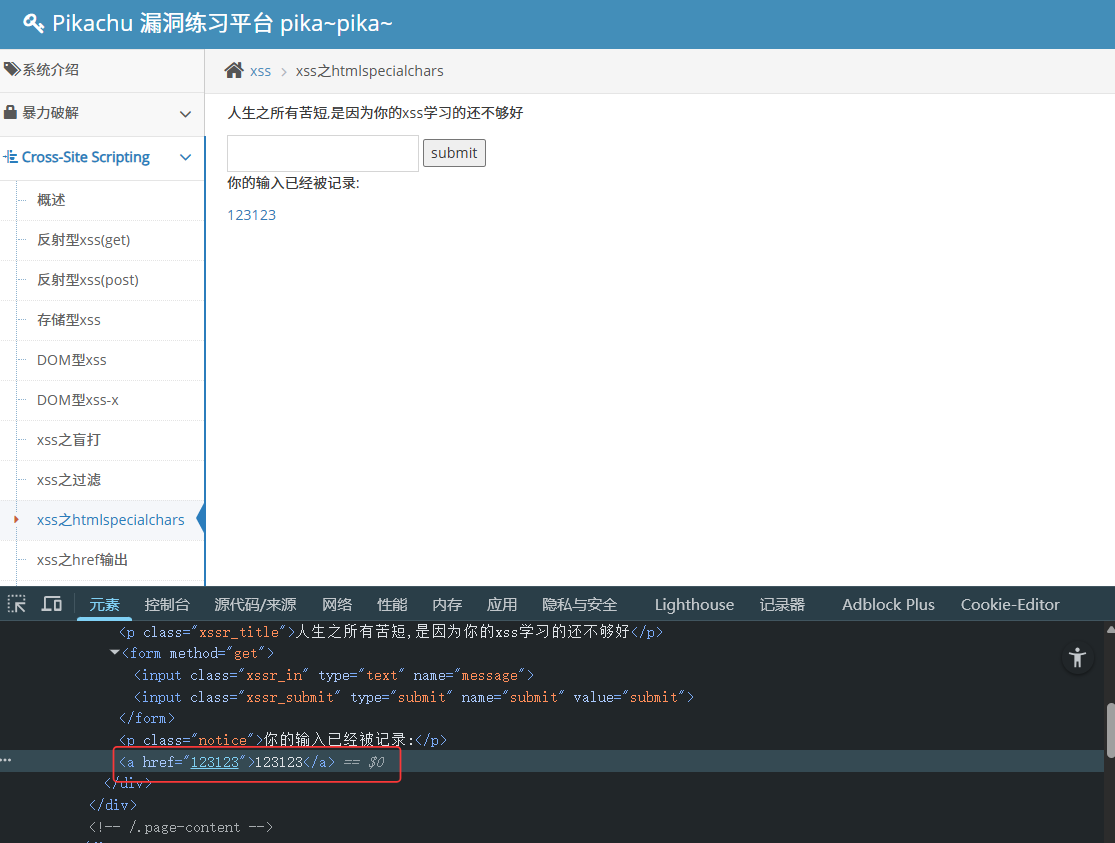Select the input class=xssr_submit line

[x=413, y=697]
